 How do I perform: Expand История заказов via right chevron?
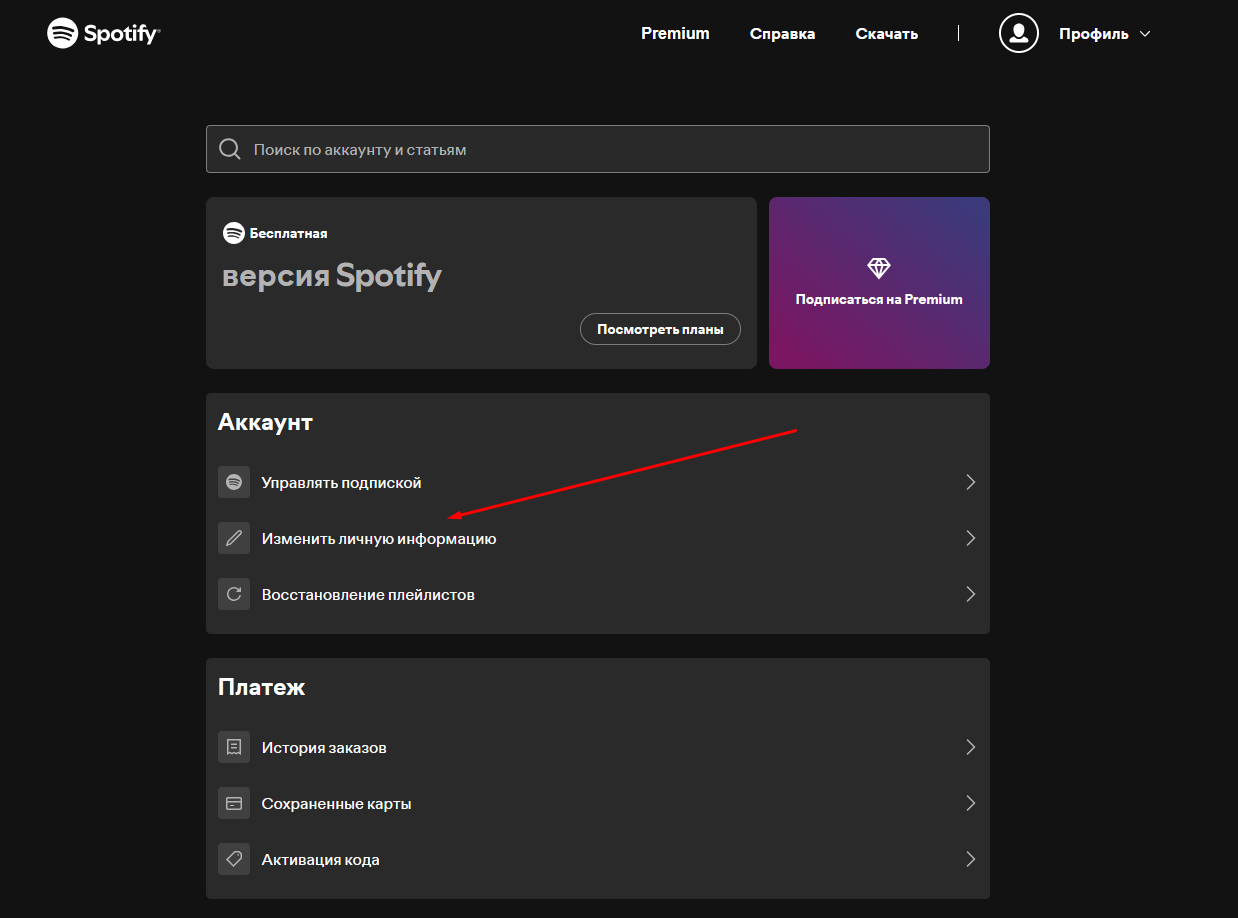pyautogui.click(x=969, y=747)
